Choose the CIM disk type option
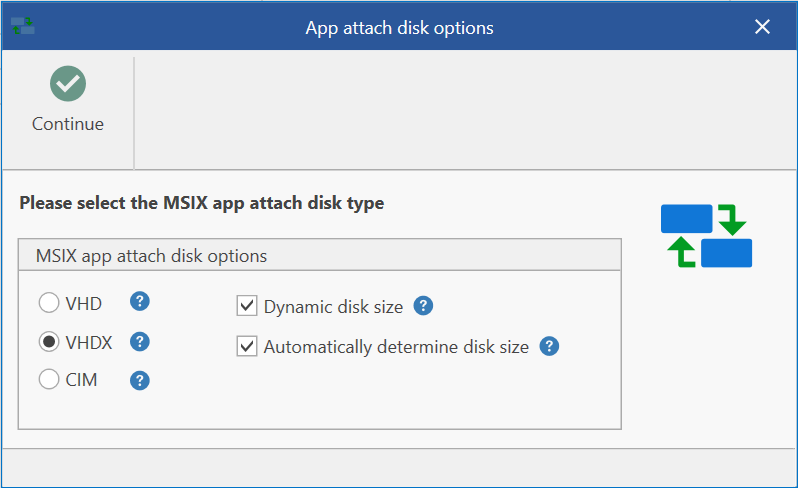The width and height of the screenshot is (798, 488). tap(48, 380)
